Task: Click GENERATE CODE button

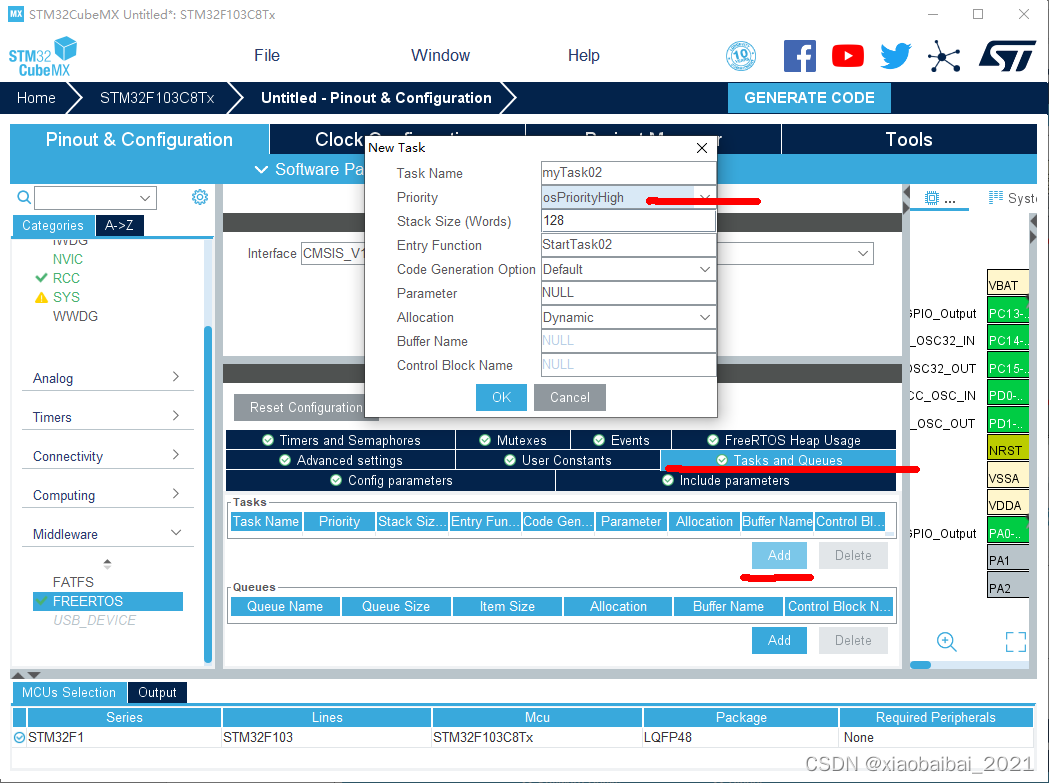Action: (x=809, y=98)
